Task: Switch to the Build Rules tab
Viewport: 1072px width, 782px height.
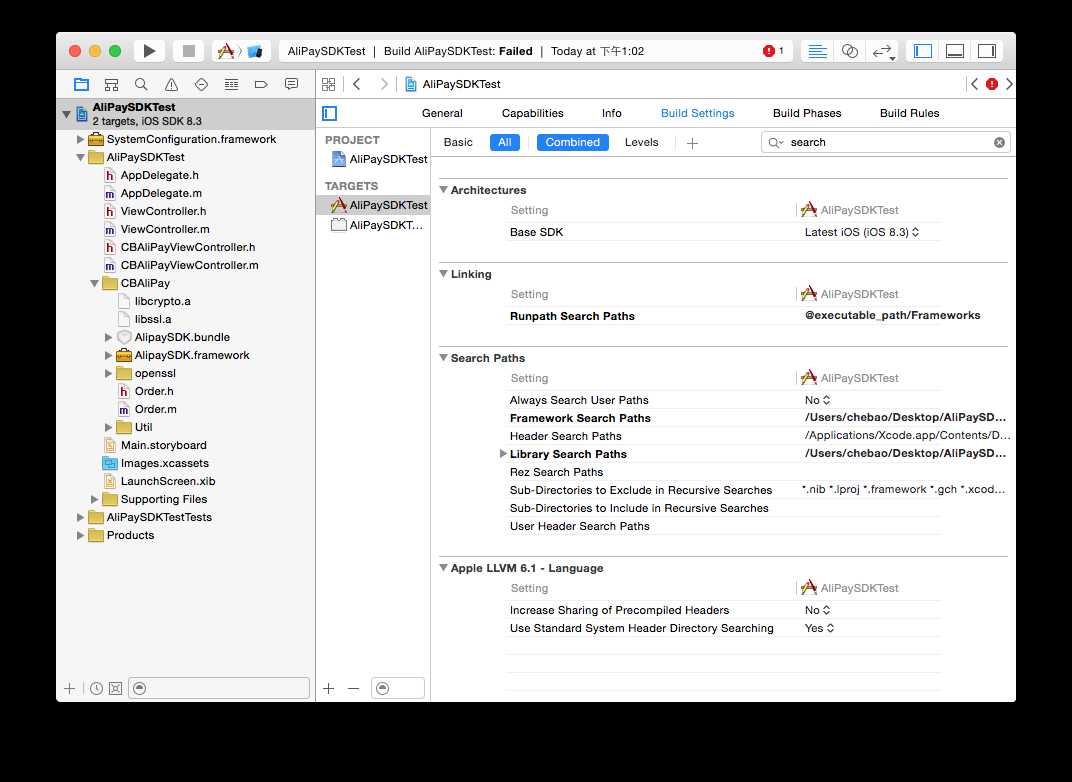Action: pos(909,113)
